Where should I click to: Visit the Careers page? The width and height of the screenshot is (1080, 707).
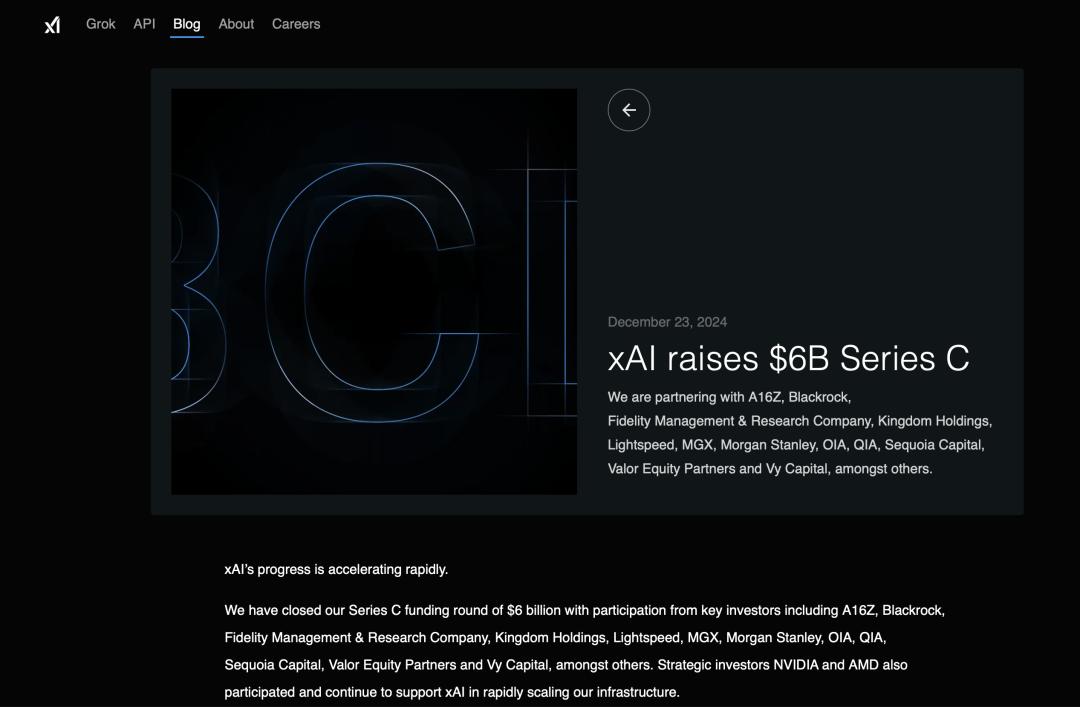tap(296, 24)
